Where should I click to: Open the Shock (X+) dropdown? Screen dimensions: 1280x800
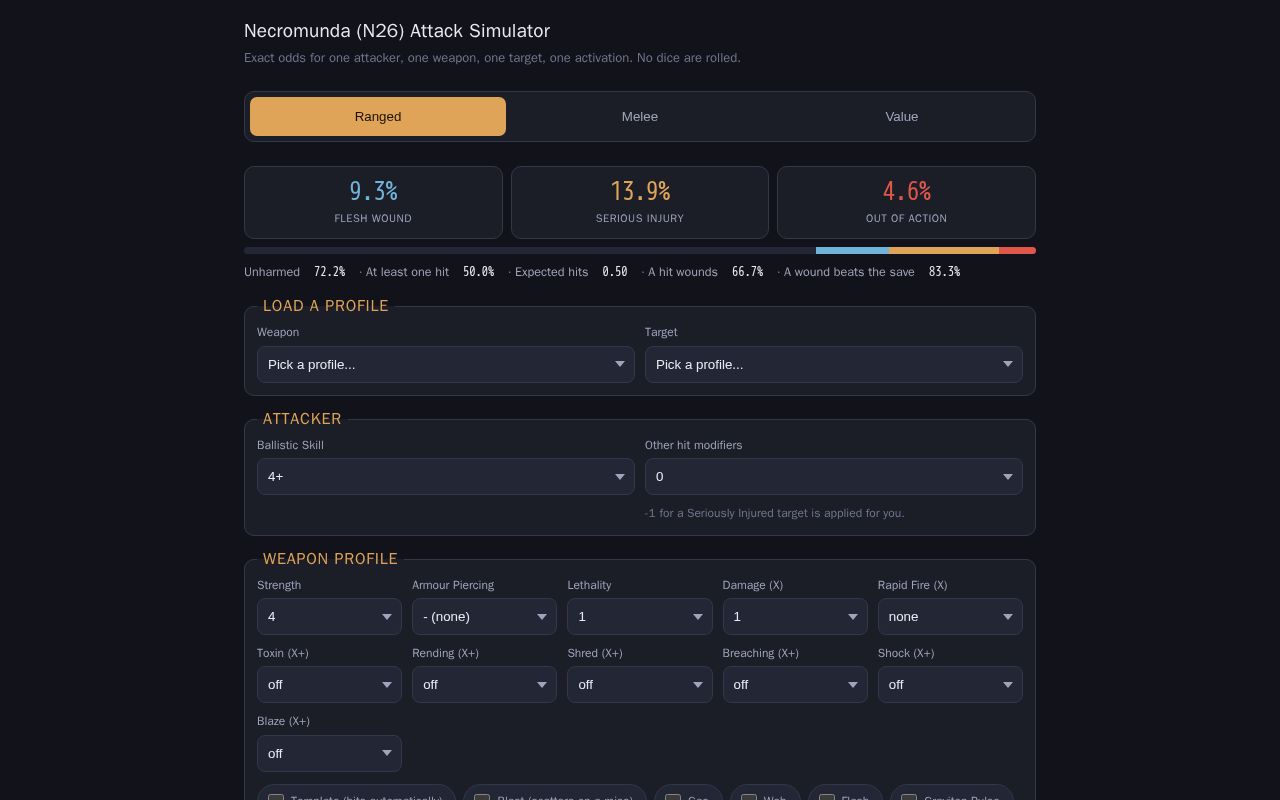pos(950,684)
